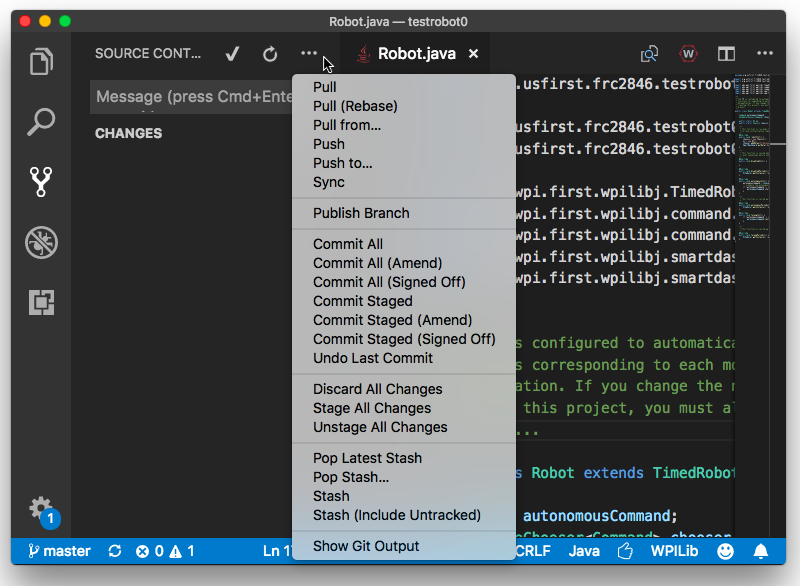This screenshot has width=800, height=586.
Task: Open the Source Control view
Action: [40, 182]
